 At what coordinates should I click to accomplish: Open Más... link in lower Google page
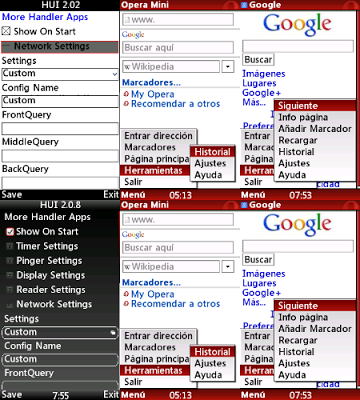pyautogui.click(x=254, y=303)
